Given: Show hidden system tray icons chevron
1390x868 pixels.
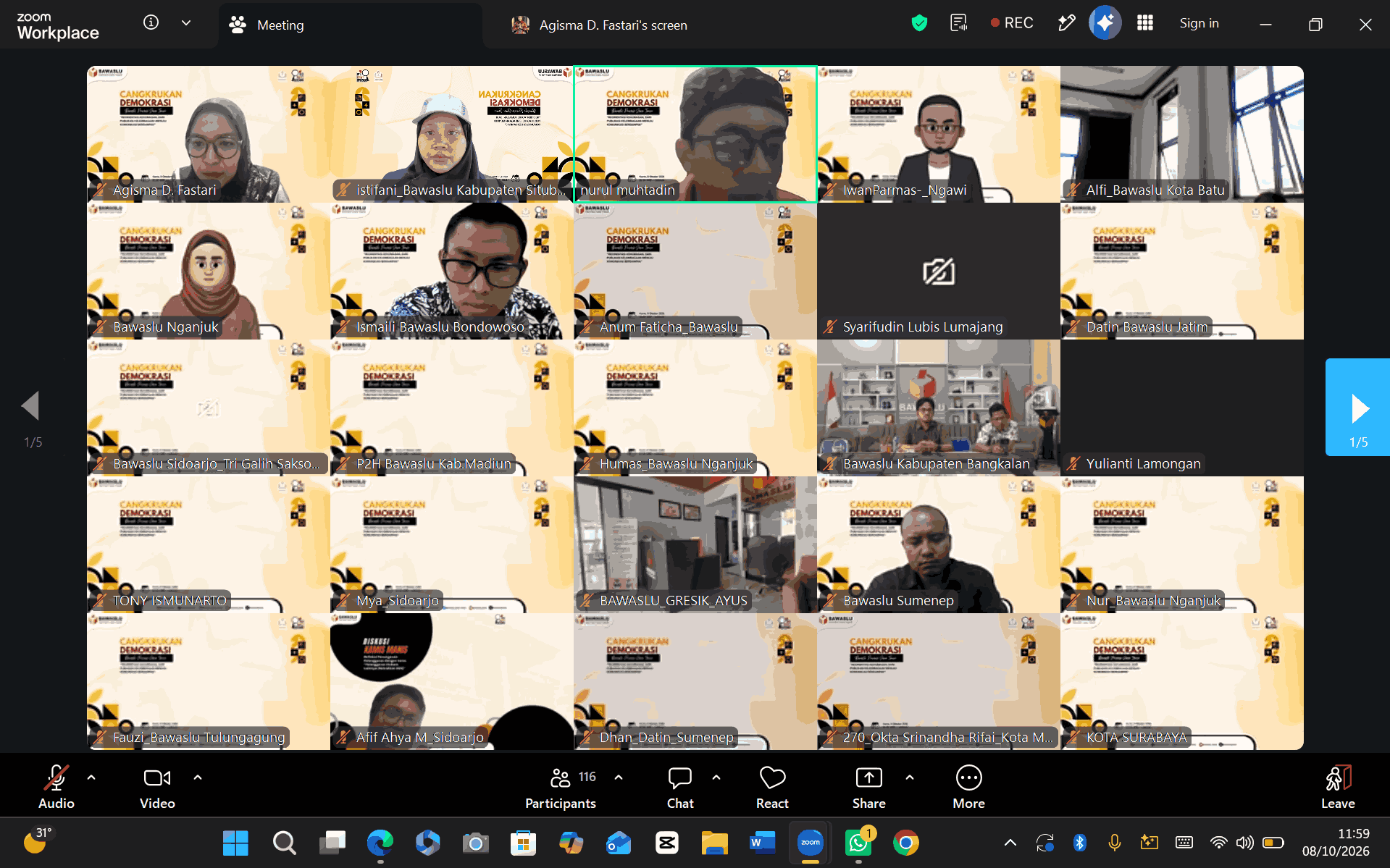Looking at the screenshot, I should (x=1010, y=843).
